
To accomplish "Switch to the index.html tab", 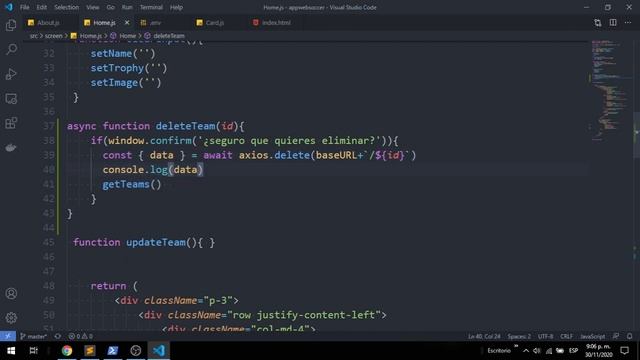I will (276, 23).
